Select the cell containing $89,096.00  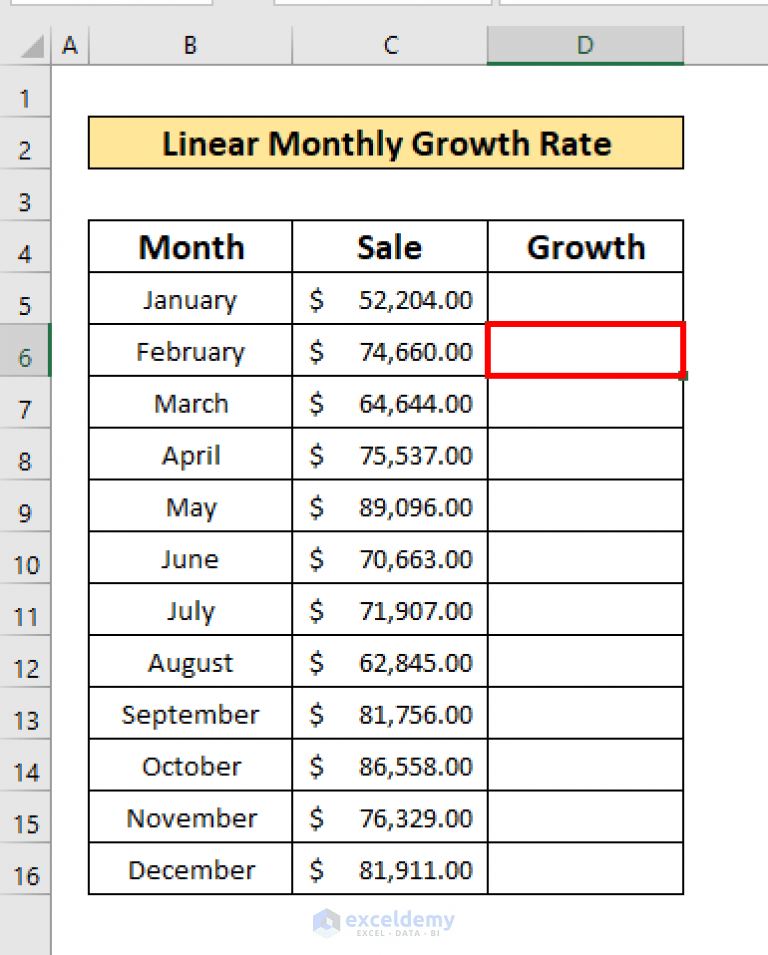390,506
